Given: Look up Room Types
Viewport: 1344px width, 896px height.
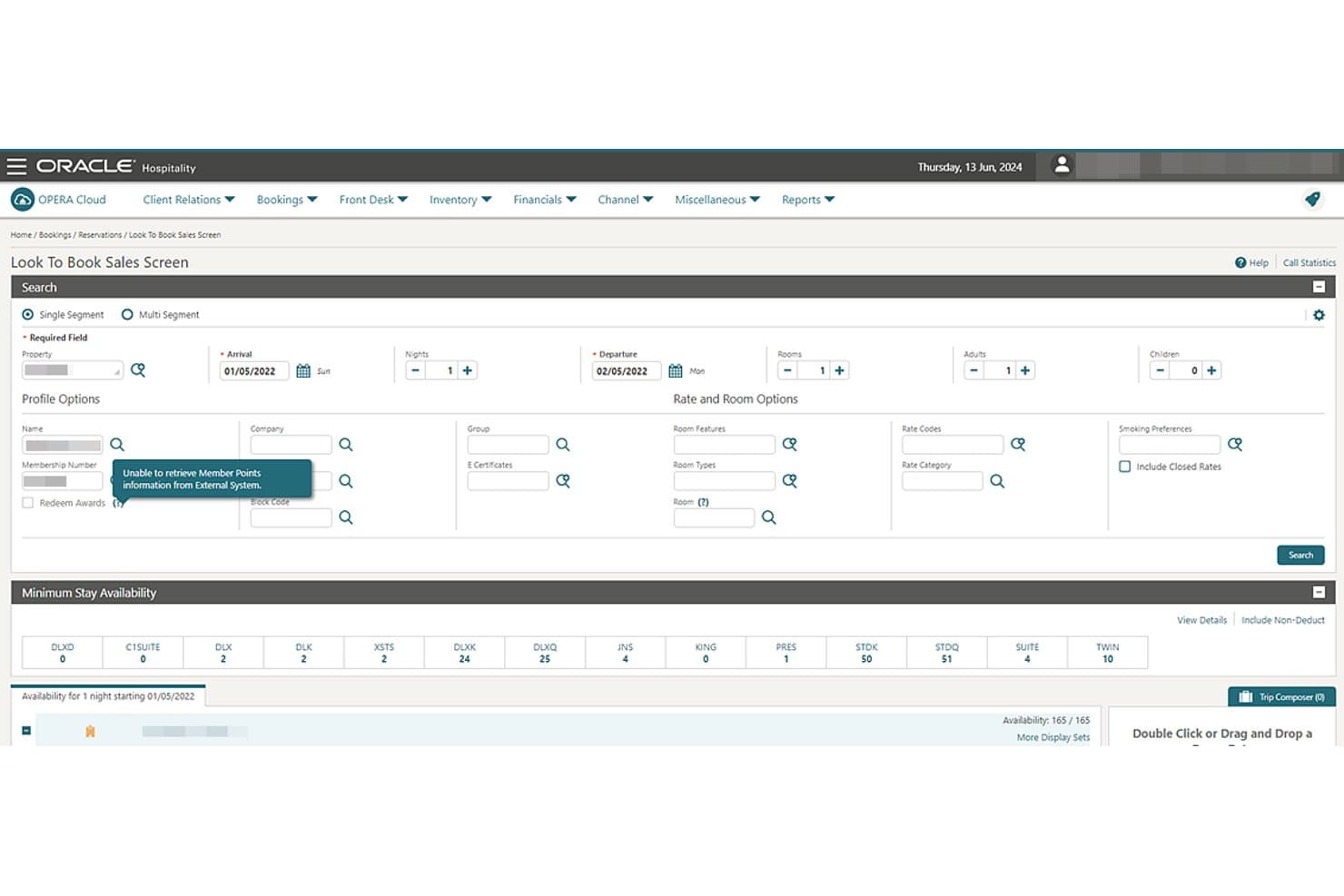Looking at the screenshot, I should (x=790, y=481).
